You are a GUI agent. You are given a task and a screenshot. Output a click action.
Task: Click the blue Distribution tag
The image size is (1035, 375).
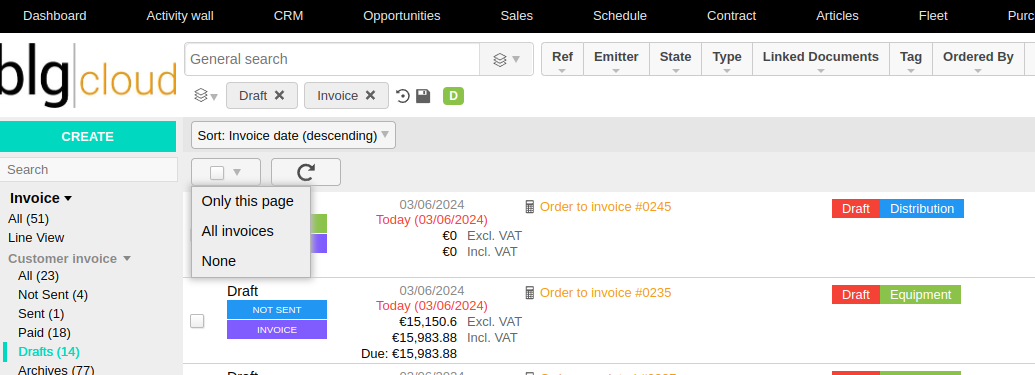[921, 209]
